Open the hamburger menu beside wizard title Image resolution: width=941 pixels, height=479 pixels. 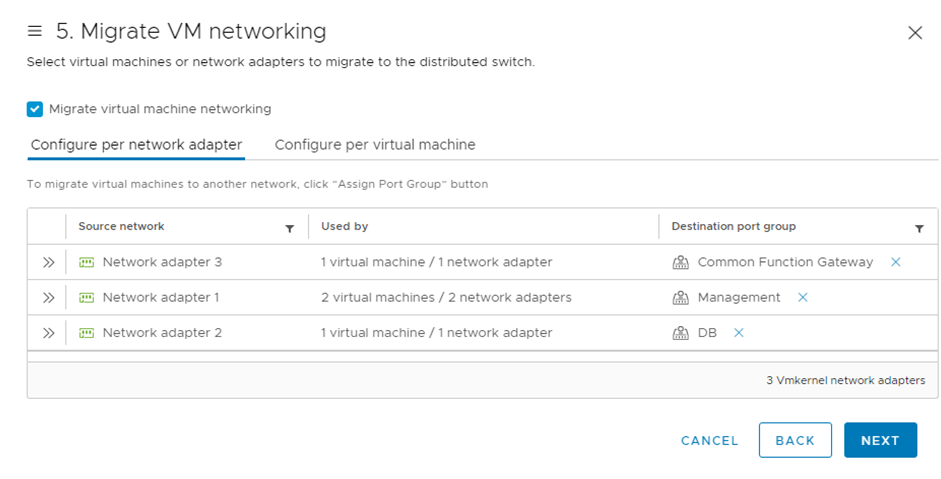click(x=35, y=32)
